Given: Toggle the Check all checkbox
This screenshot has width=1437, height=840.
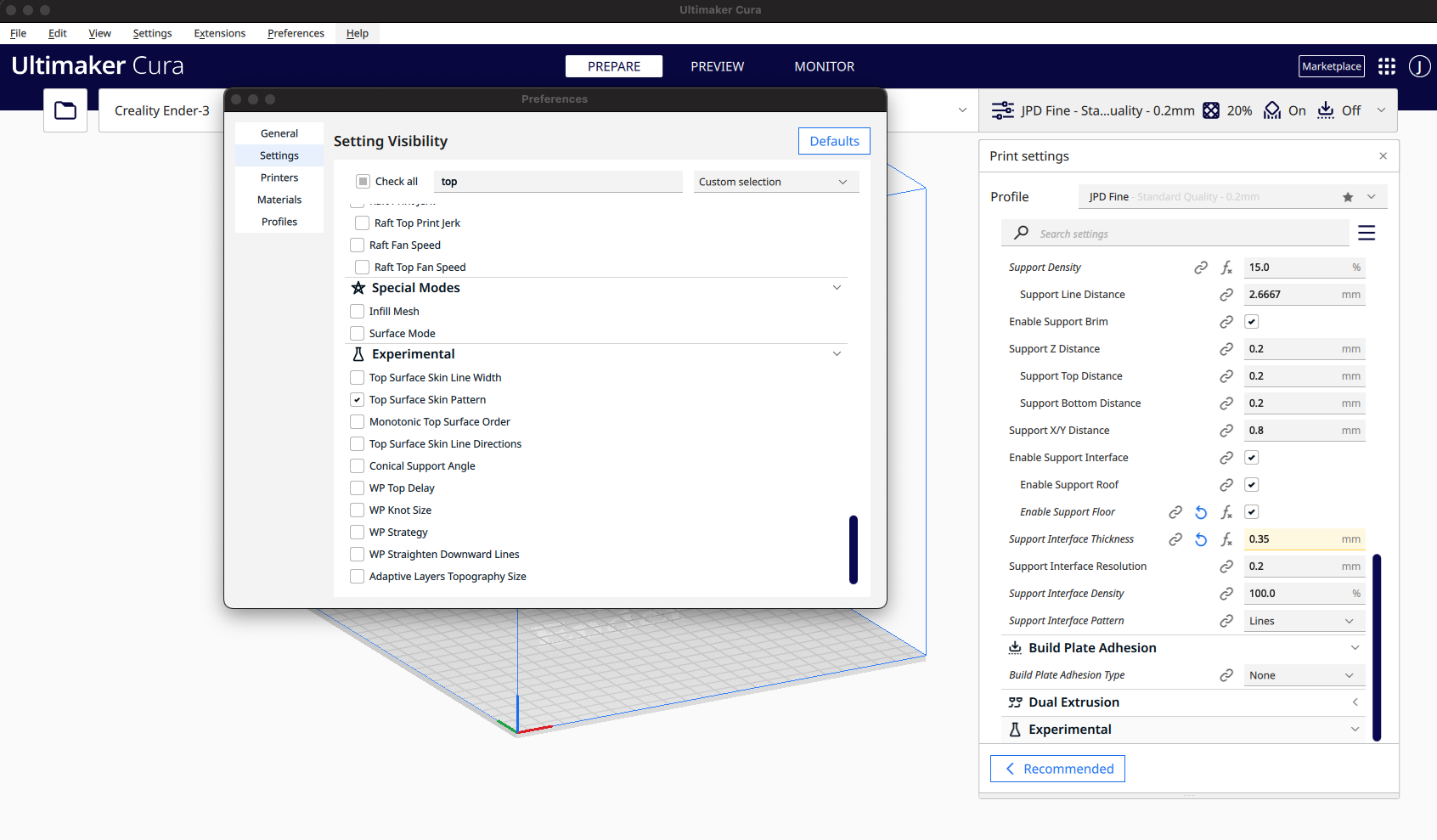Looking at the screenshot, I should tap(363, 182).
